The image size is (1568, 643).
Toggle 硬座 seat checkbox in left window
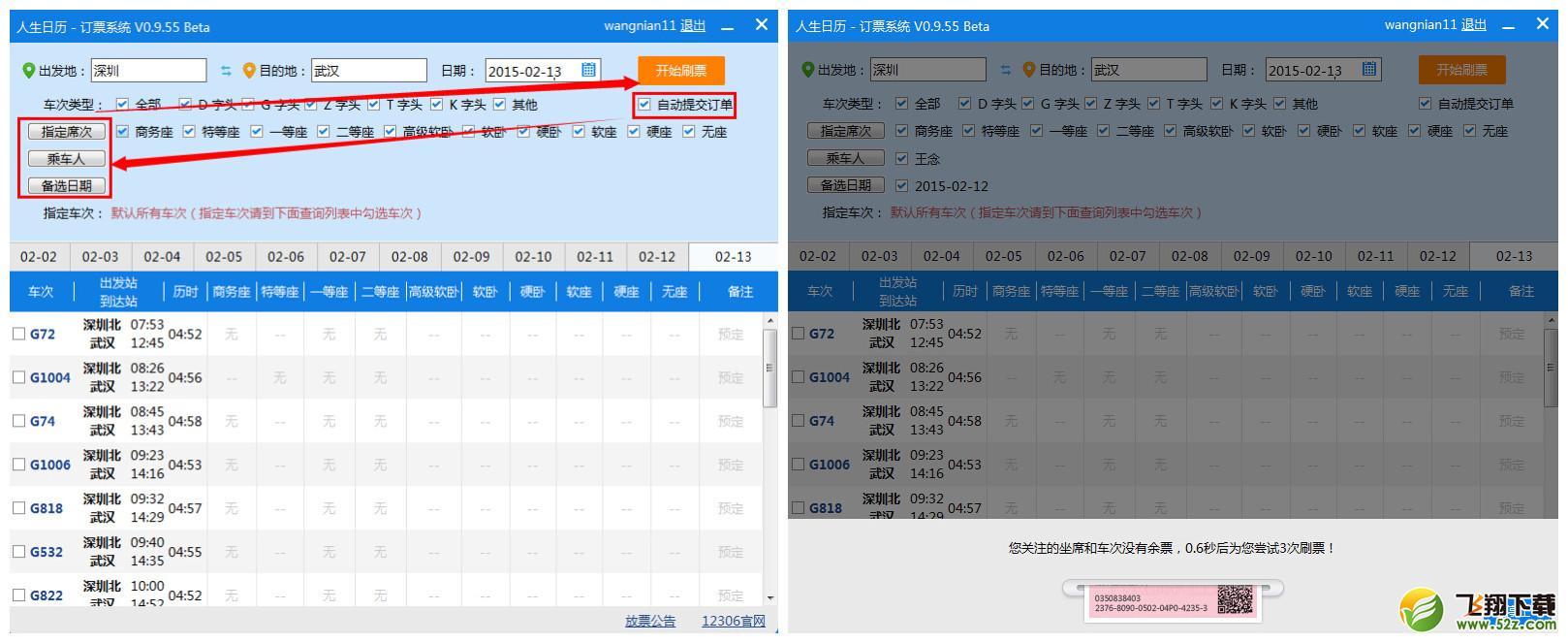click(x=633, y=132)
